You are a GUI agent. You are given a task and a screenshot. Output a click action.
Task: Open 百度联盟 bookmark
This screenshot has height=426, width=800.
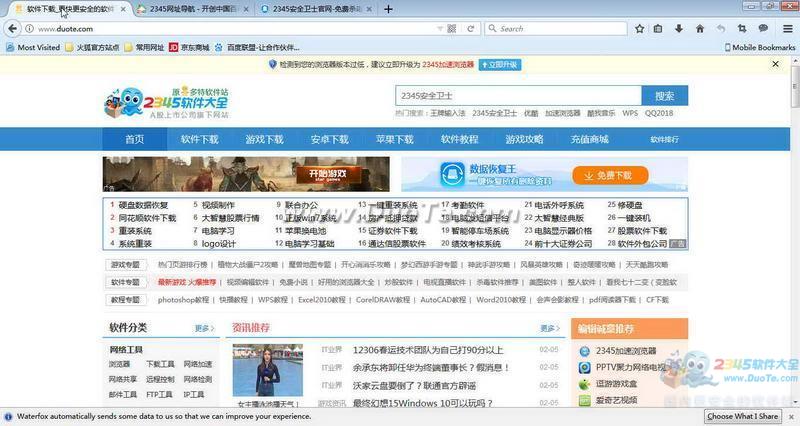click(257, 47)
